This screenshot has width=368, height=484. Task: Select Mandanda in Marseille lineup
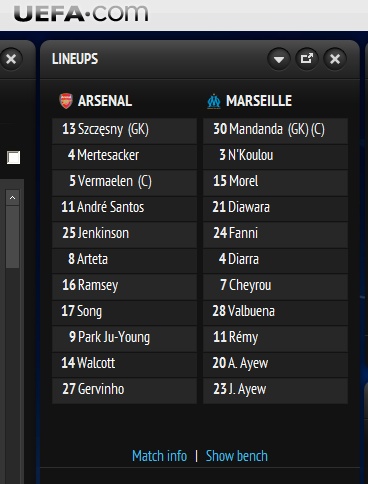pyautogui.click(x=276, y=129)
